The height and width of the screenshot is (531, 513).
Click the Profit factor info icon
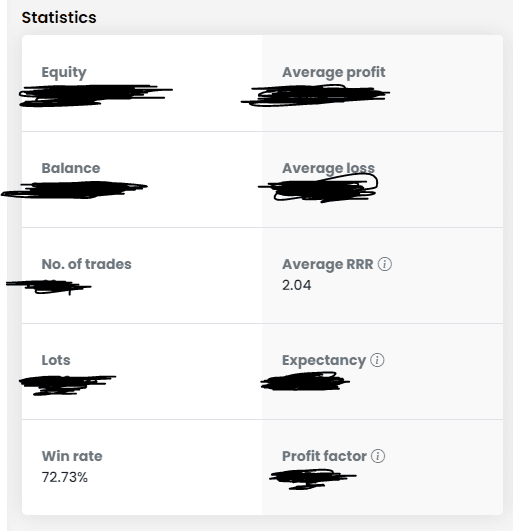(x=378, y=456)
